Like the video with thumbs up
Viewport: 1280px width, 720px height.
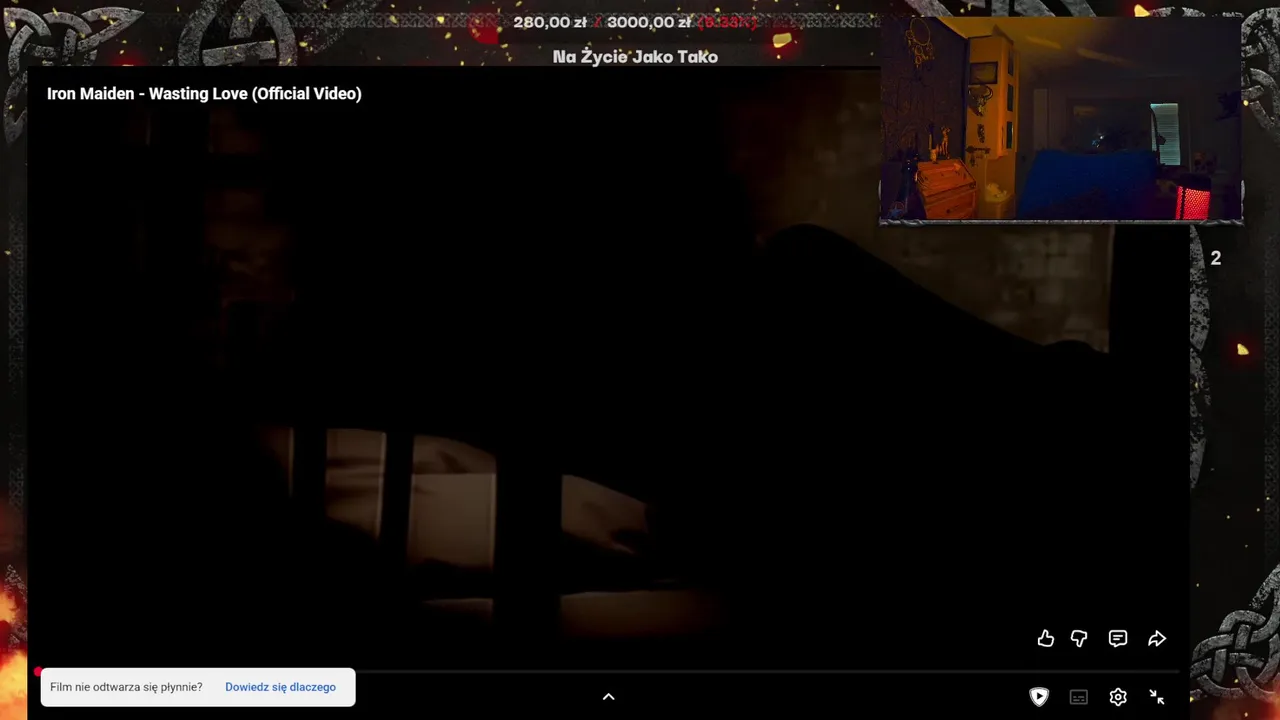point(1045,638)
